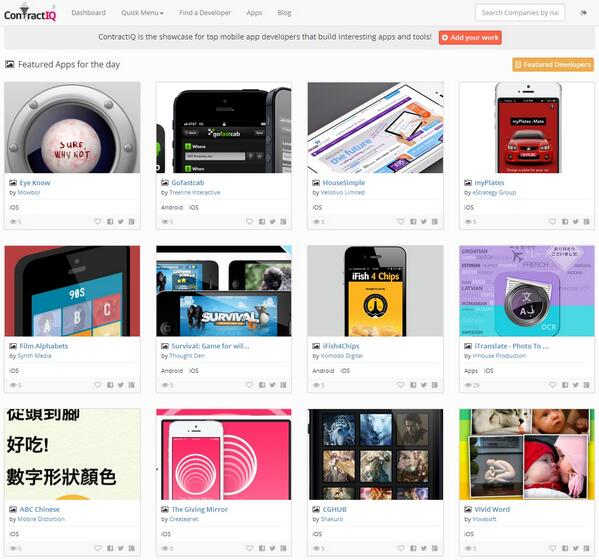The height and width of the screenshot is (560, 599).
Task: Share Survival game on Facebook
Action: pyautogui.click(x=262, y=385)
